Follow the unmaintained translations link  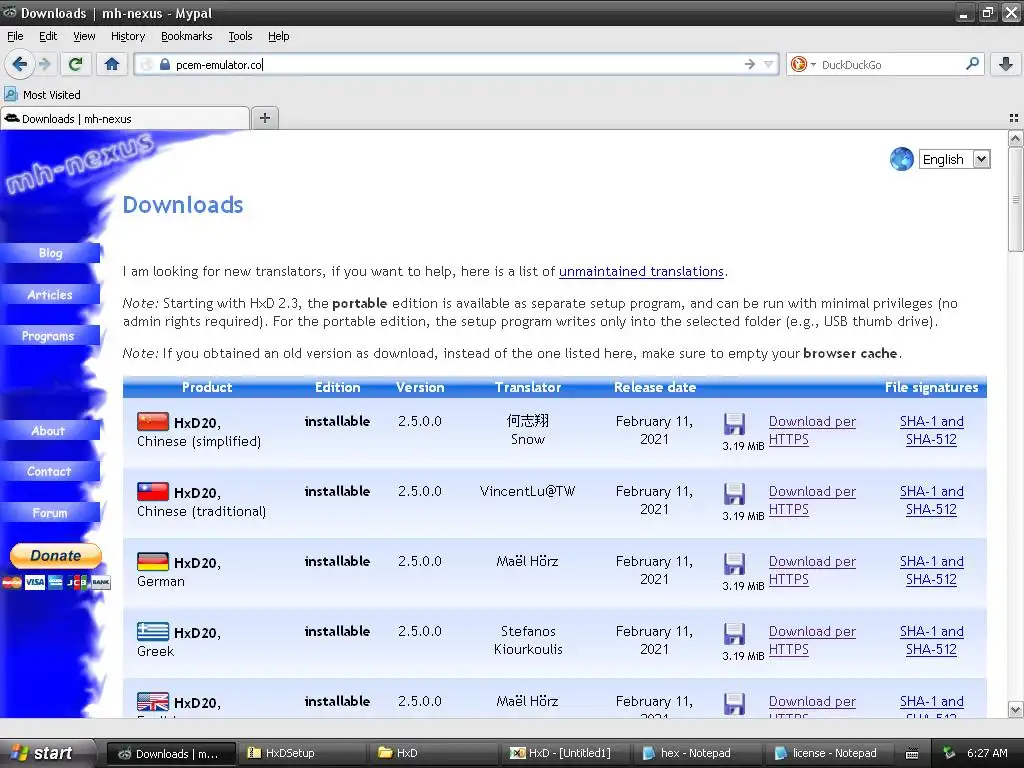click(x=641, y=271)
